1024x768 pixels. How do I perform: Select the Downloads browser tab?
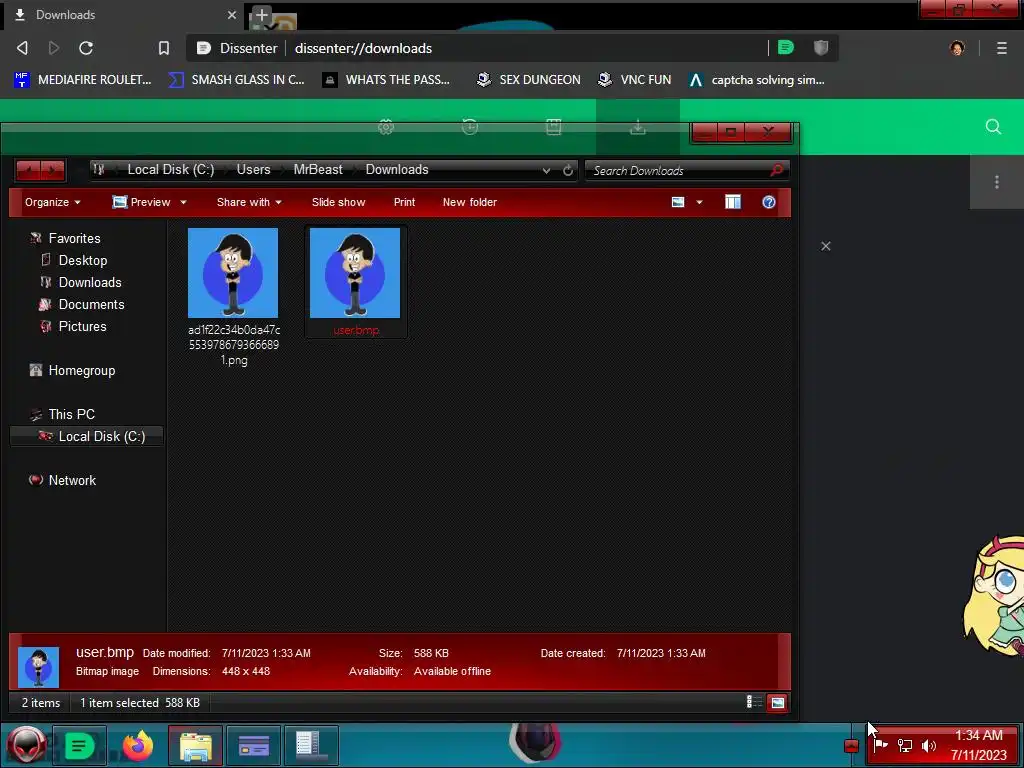[x=124, y=14]
